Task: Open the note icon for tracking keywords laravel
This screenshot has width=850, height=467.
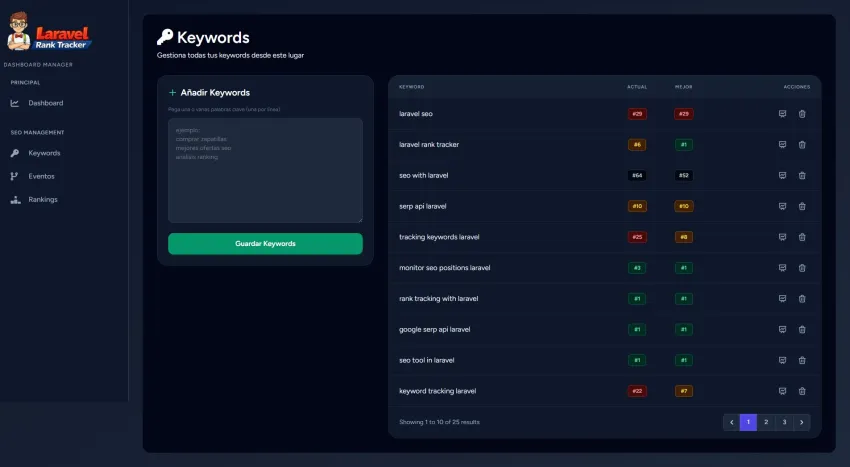Action: pyautogui.click(x=782, y=237)
